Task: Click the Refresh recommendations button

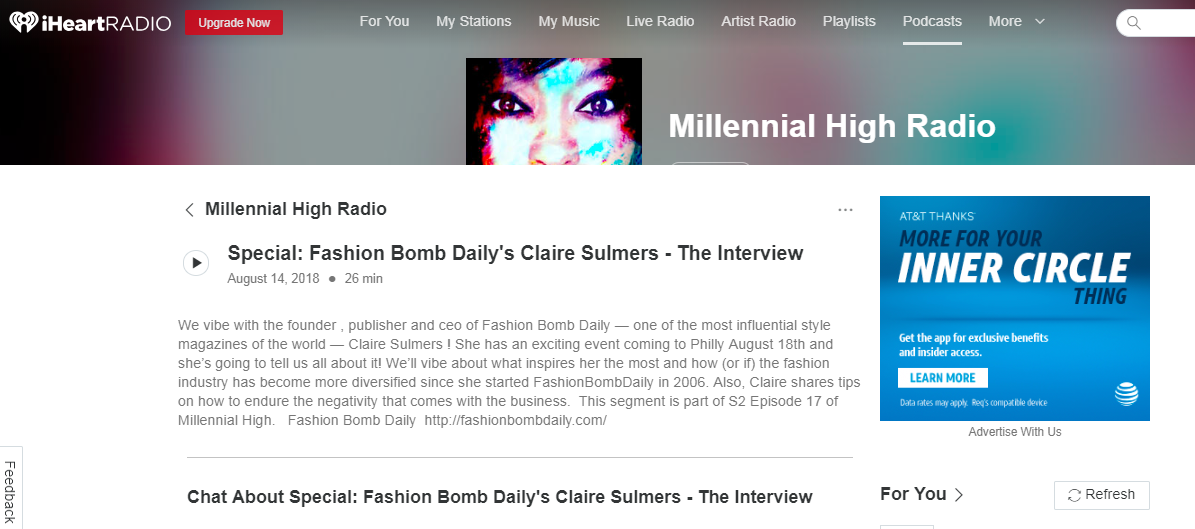Action: [x=1101, y=495]
